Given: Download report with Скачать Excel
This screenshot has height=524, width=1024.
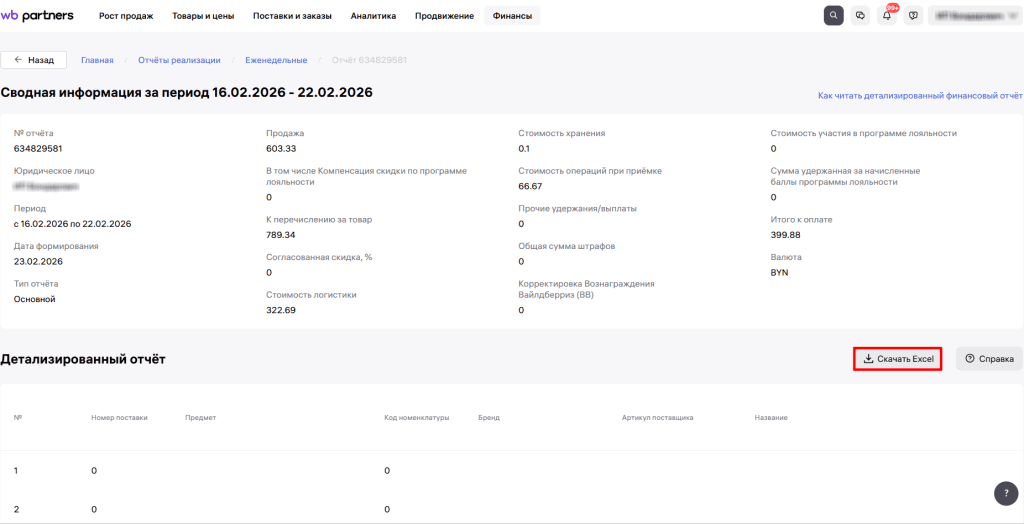Looking at the screenshot, I should point(898,359).
